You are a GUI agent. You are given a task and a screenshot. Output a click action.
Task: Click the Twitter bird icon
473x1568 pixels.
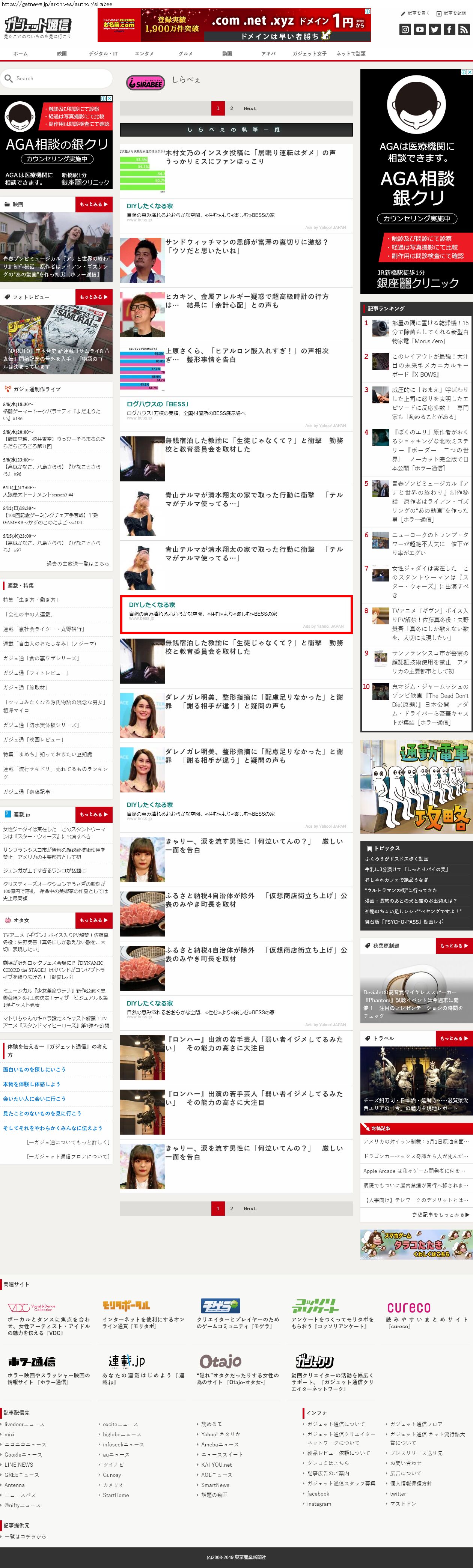tap(434, 29)
